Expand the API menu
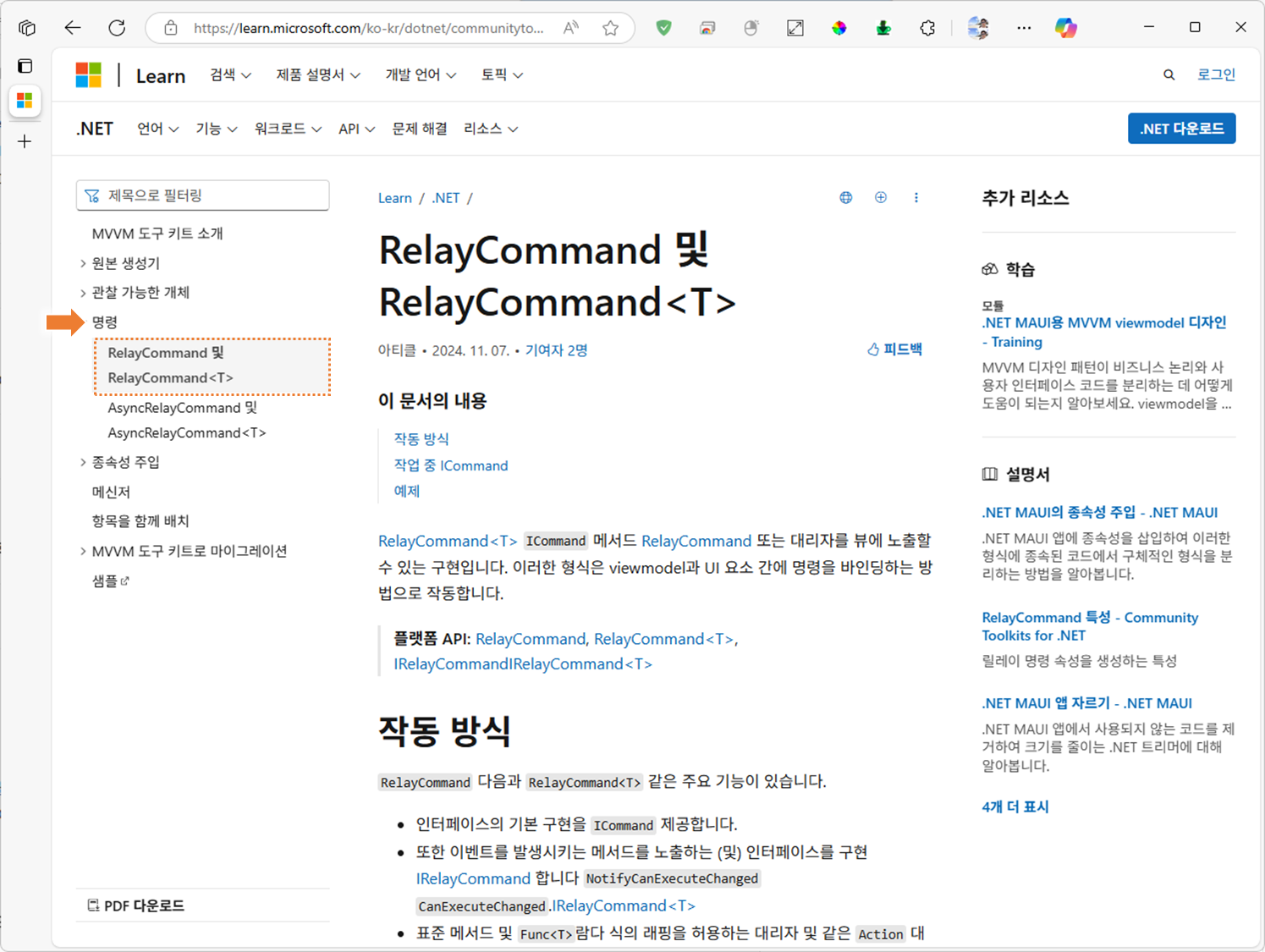Screen dimensions: 1265x952 pyautogui.click(x=356, y=129)
